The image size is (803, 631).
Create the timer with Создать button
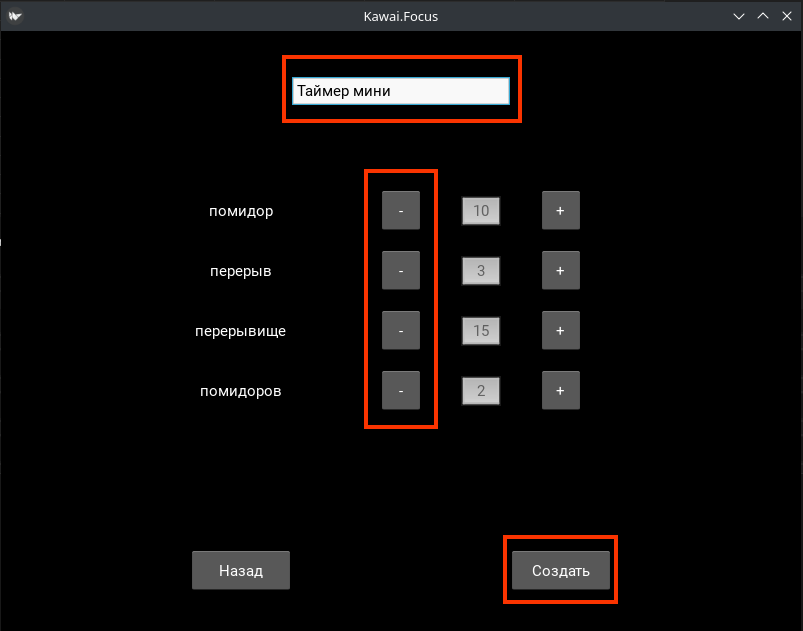click(x=561, y=571)
